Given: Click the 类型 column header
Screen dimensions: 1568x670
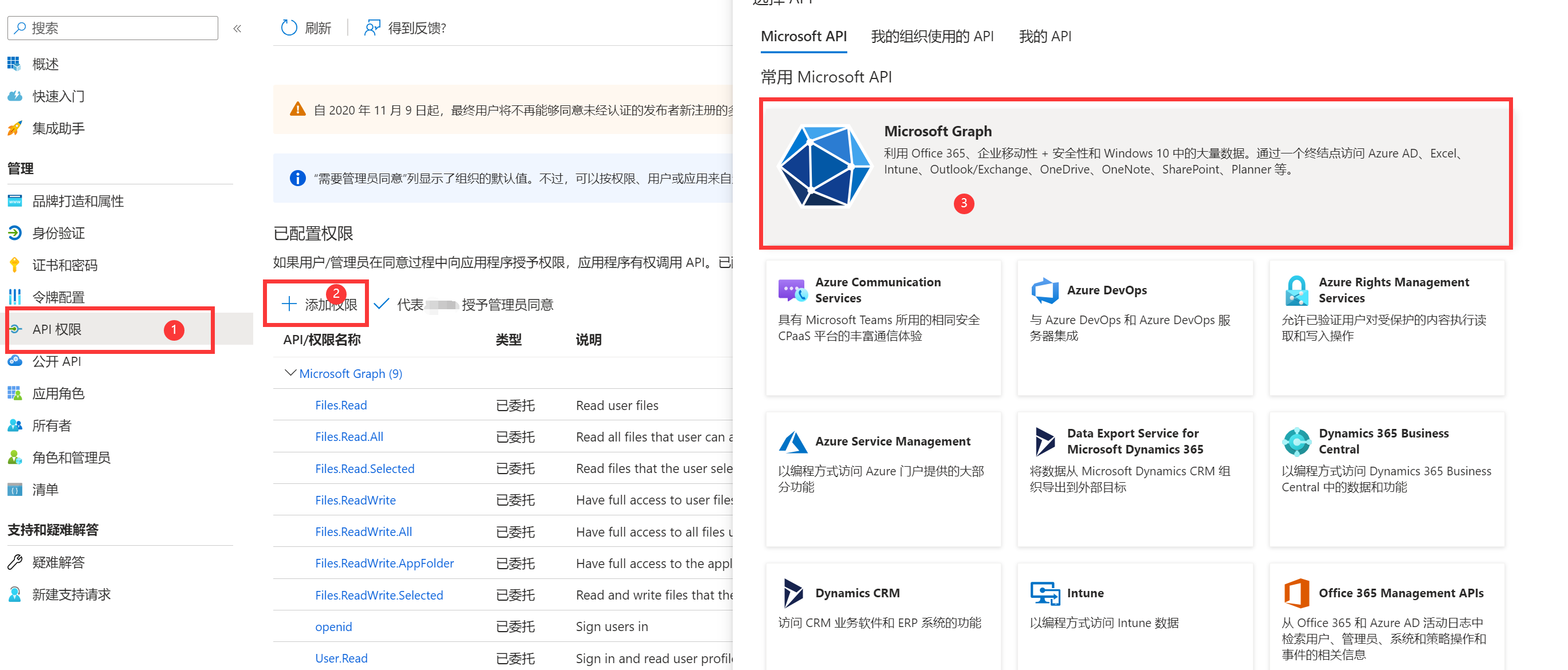Looking at the screenshot, I should click(x=508, y=340).
